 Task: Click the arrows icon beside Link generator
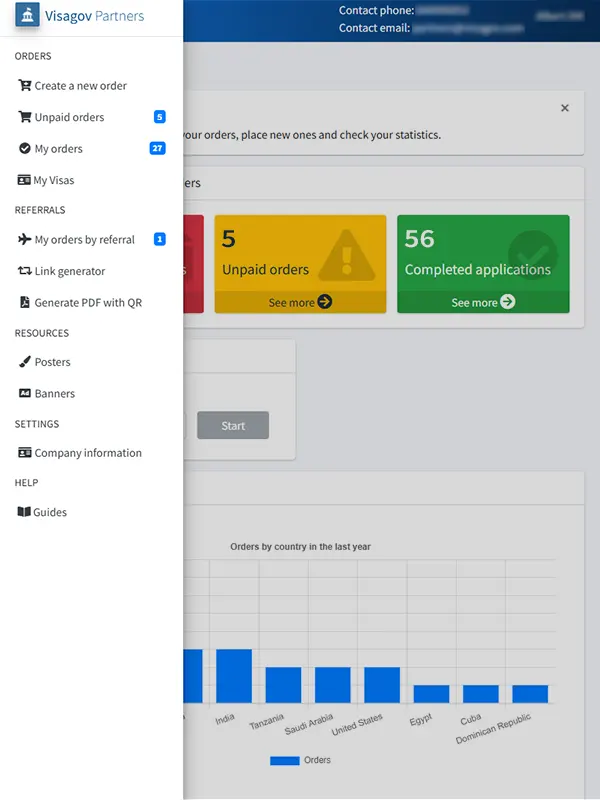pos(25,271)
